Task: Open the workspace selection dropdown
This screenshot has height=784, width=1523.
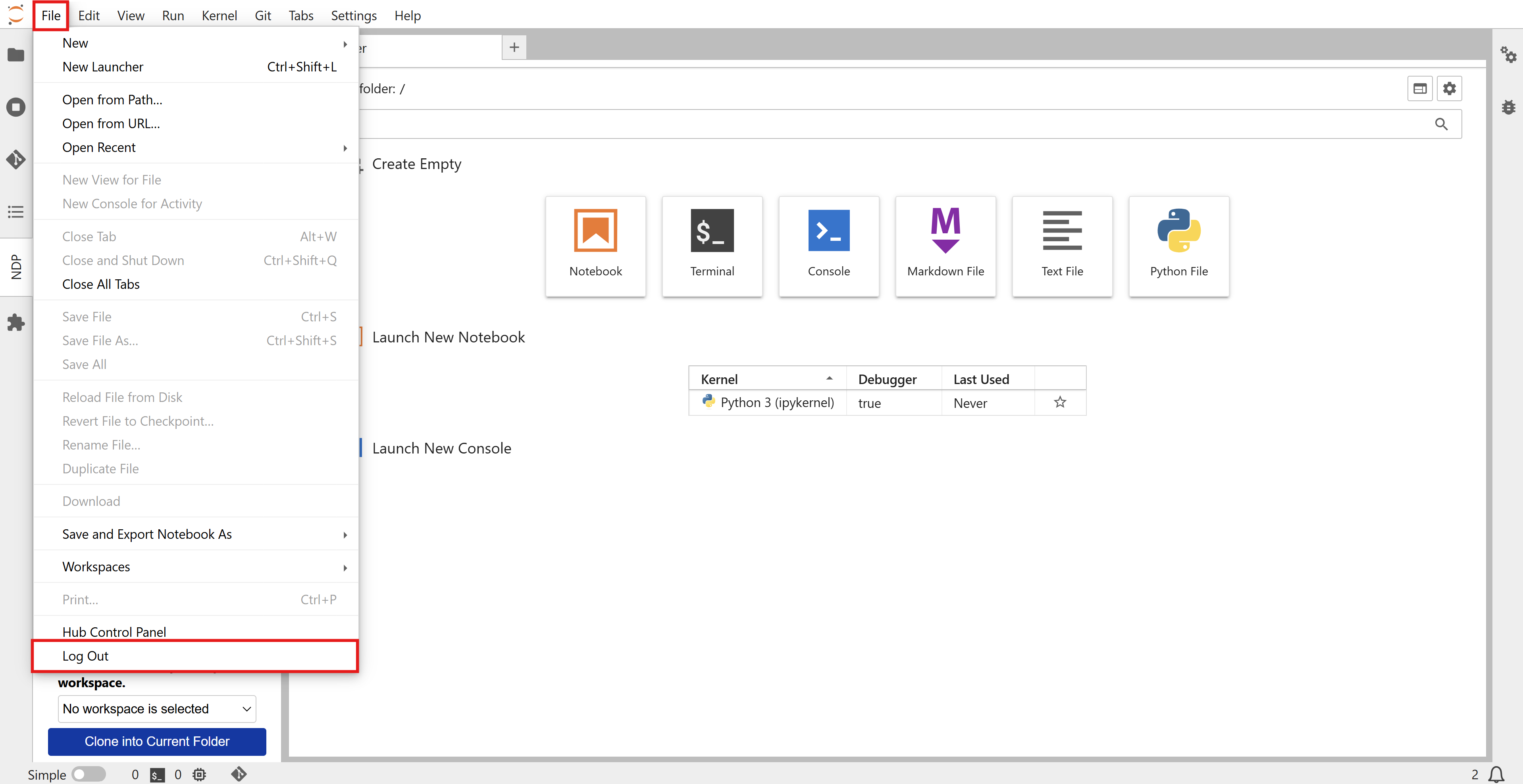Action: (x=157, y=708)
